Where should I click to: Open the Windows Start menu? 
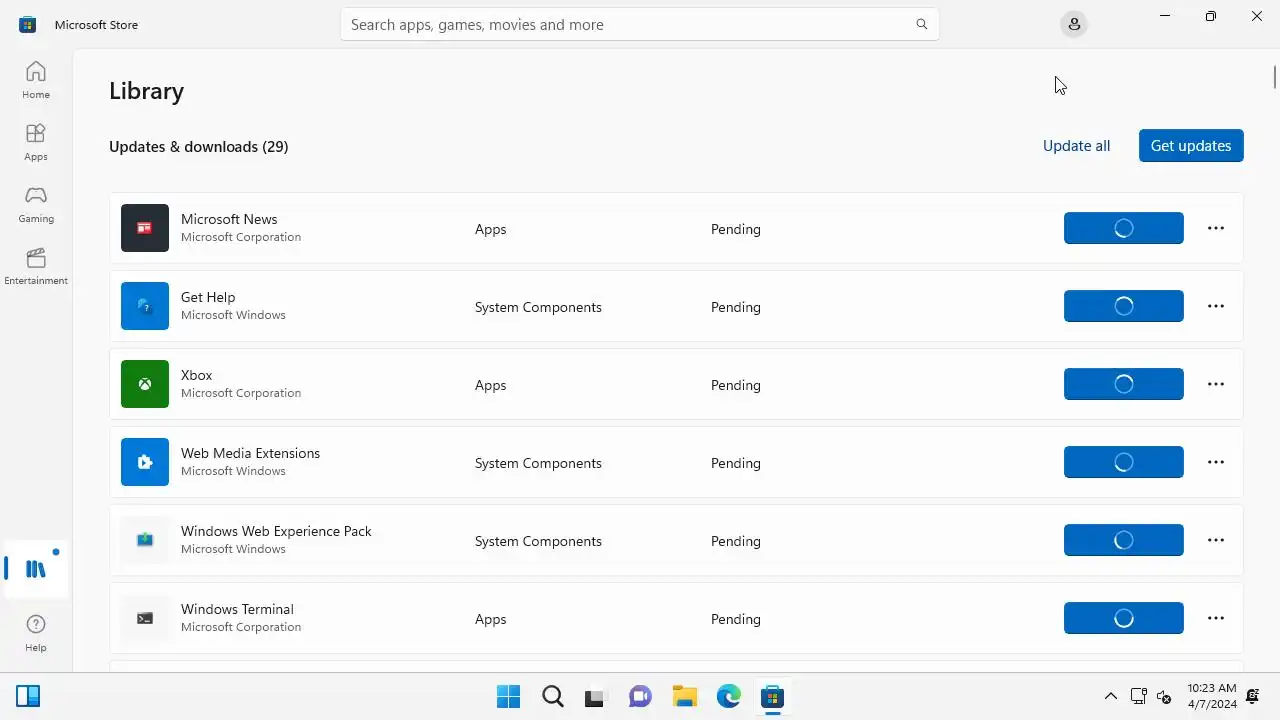point(508,696)
